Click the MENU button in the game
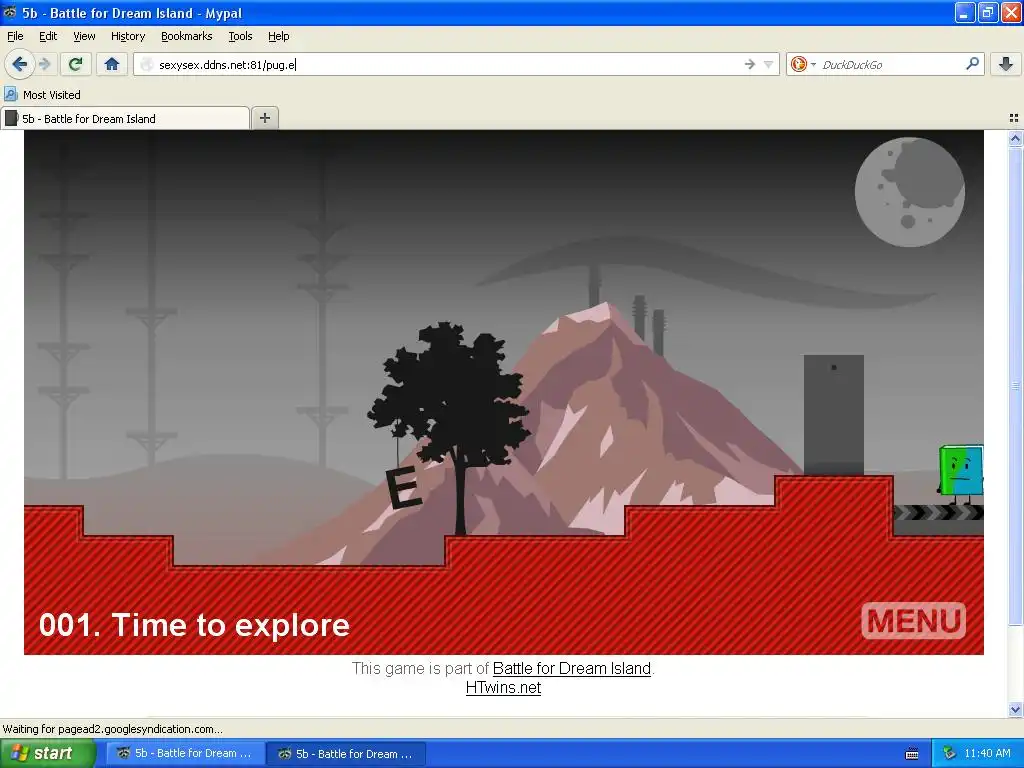1024x768 pixels. [914, 620]
